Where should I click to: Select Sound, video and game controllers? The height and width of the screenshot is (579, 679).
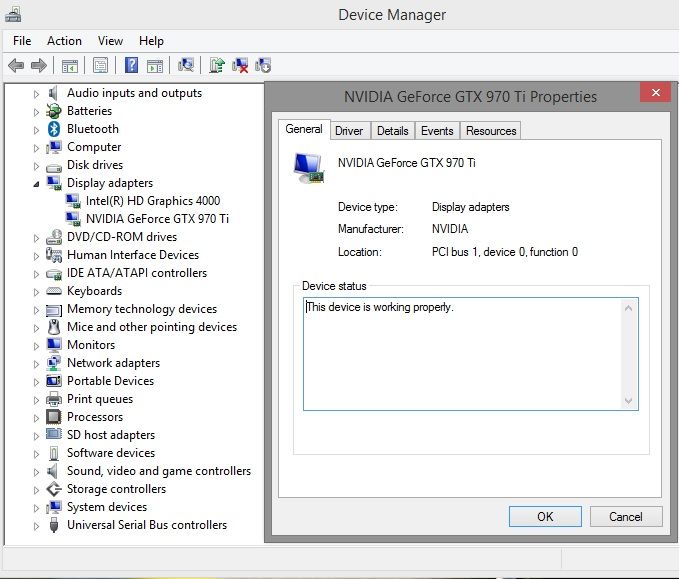pyautogui.click(x=159, y=471)
